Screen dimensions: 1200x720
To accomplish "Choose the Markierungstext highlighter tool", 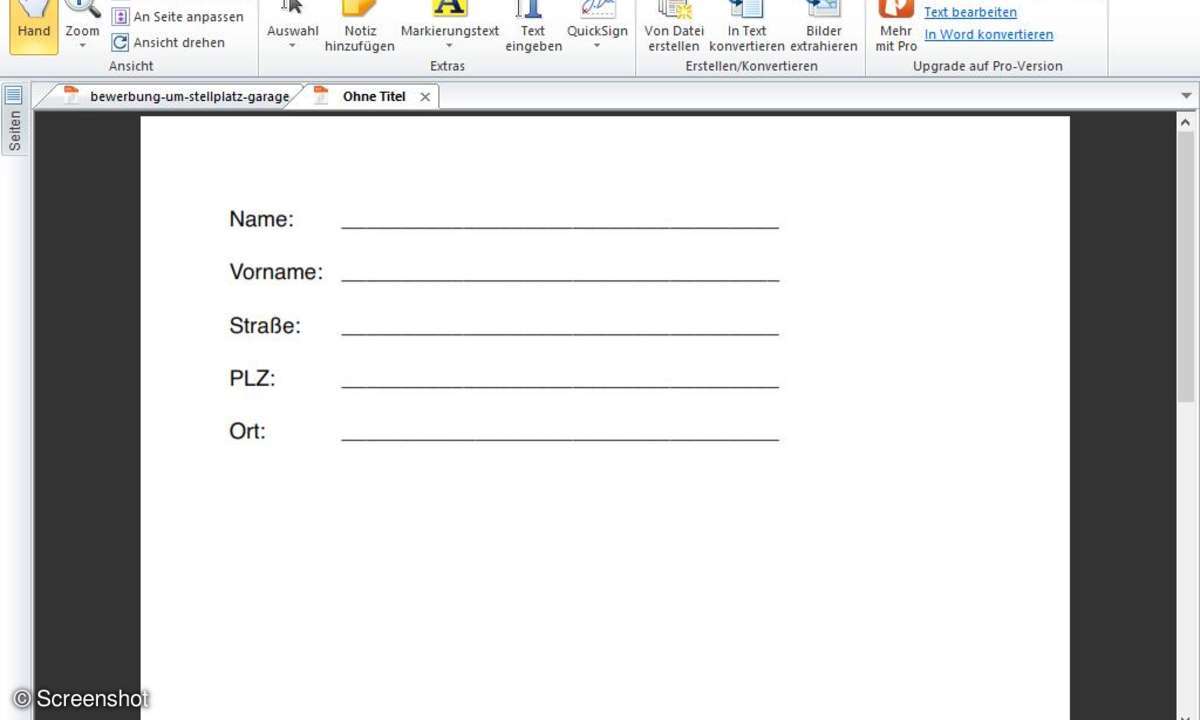I will pyautogui.click(x=450, y=20).
